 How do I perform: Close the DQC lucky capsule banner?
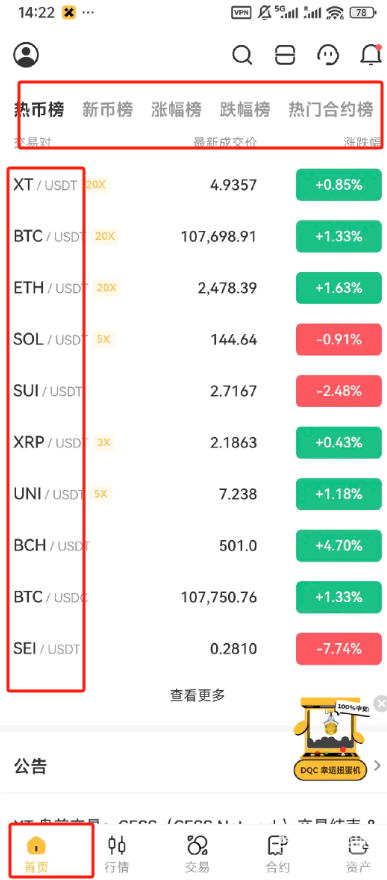(x=381, y=703)
